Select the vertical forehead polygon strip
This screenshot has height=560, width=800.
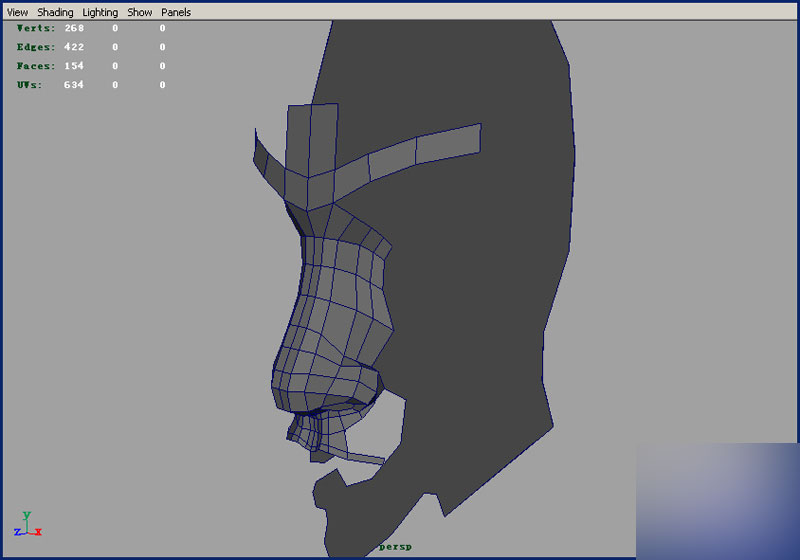(x=312, y=140)
